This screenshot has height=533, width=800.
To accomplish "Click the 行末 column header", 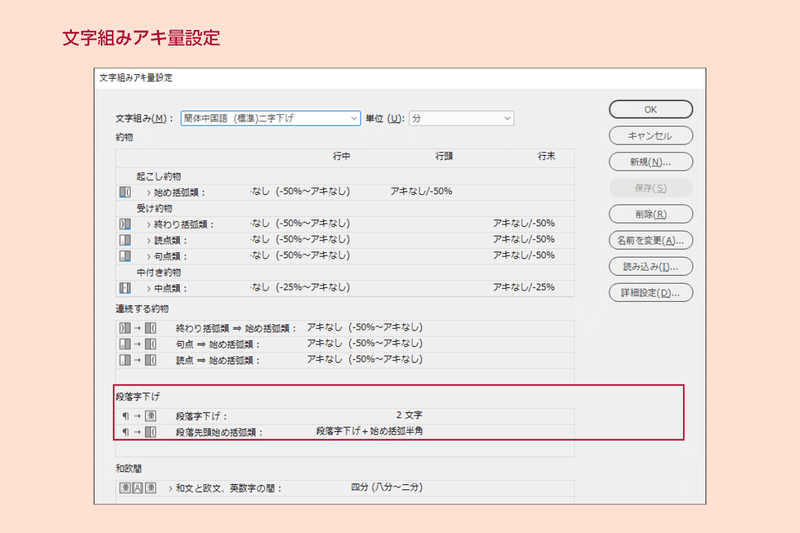I will coord(546,156).
